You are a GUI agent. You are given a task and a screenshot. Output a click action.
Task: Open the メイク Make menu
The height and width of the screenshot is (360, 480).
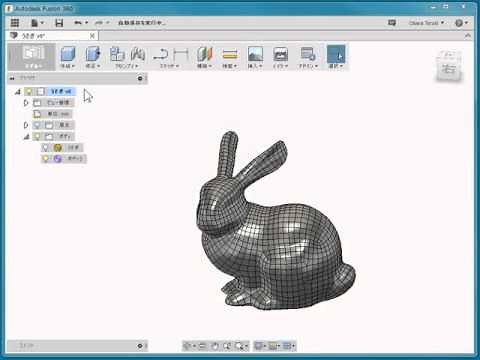[280, 66]
